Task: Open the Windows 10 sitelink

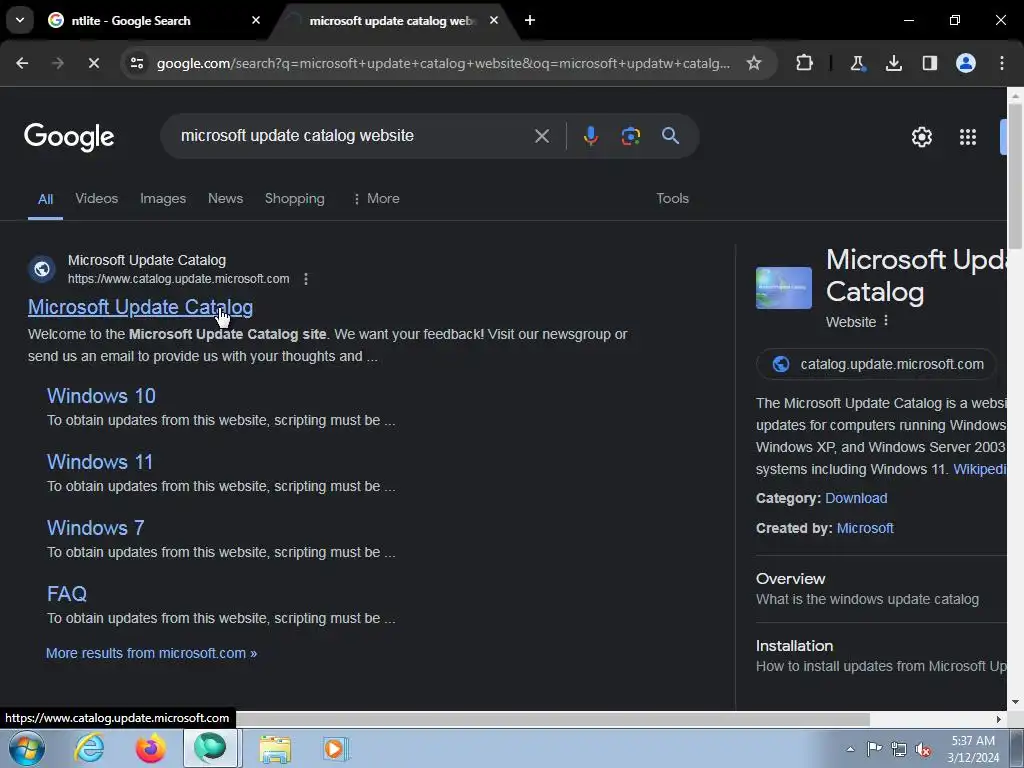Action: tap(101, 396)
